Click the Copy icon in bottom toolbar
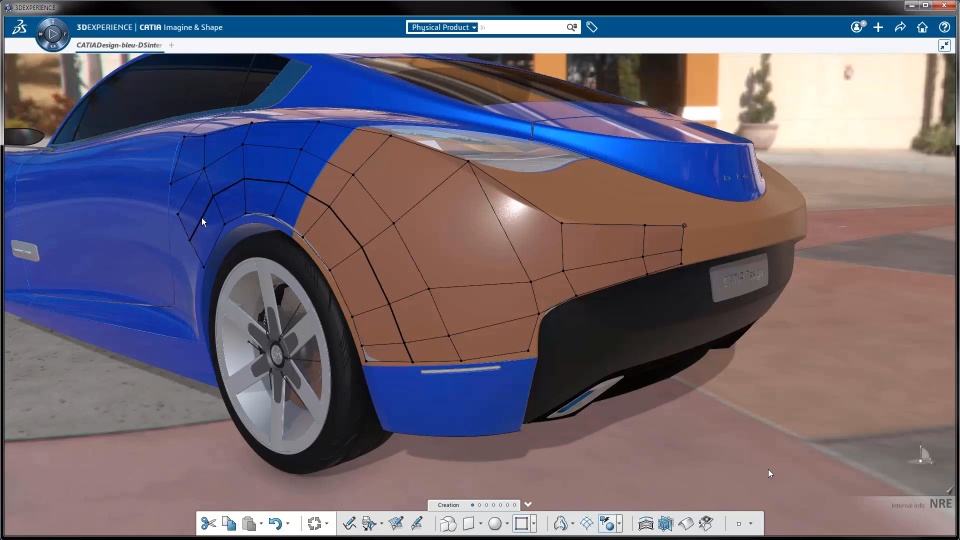This screenshot has height=540, width=960. click(229, 523)
